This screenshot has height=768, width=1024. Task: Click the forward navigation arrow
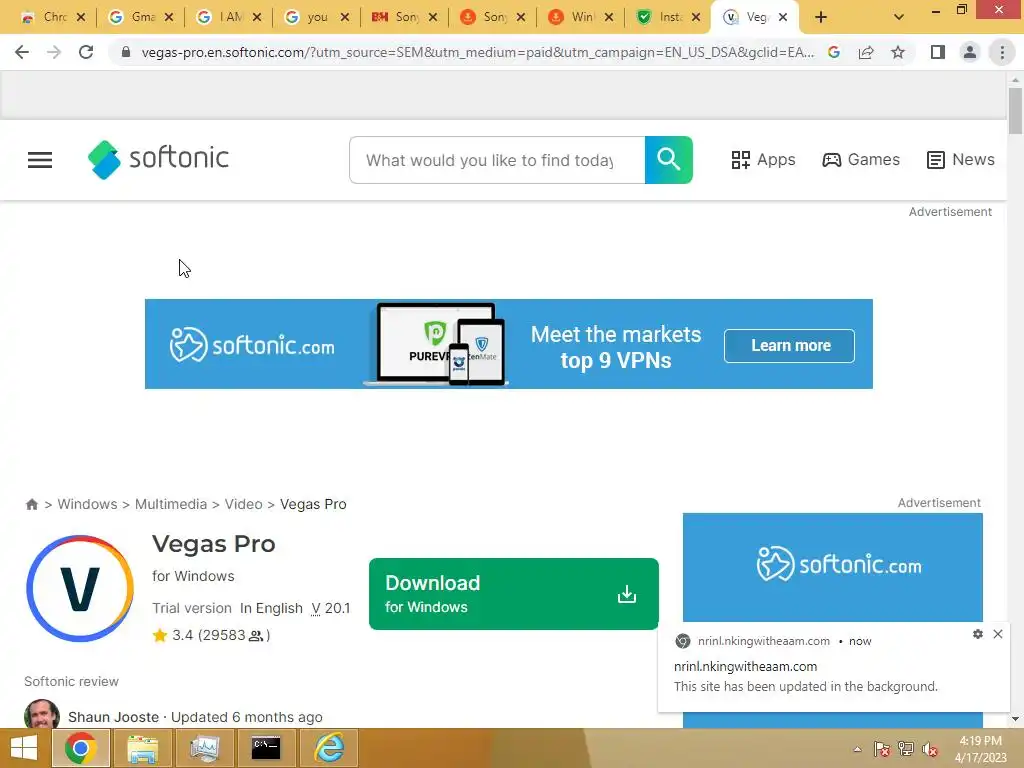click(54, 52)
